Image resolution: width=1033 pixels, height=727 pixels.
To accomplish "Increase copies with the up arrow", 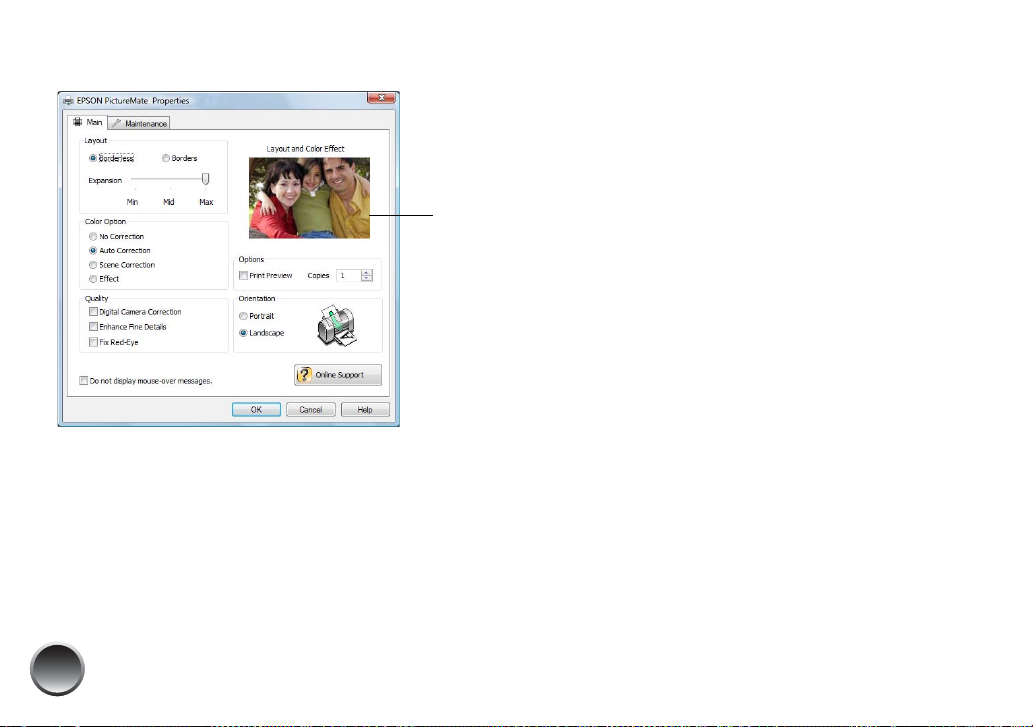I will point(367,272).
